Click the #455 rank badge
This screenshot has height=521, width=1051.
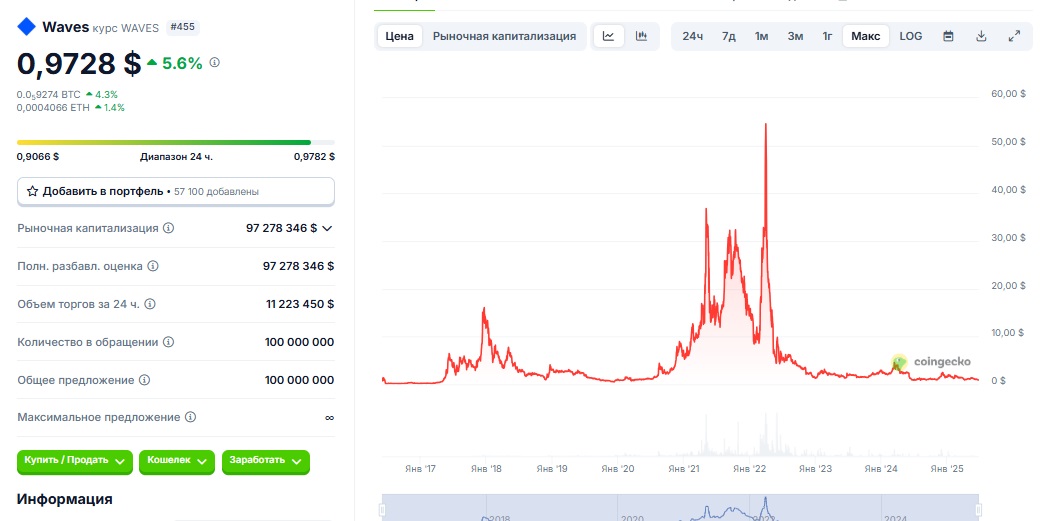pos(182,27)
